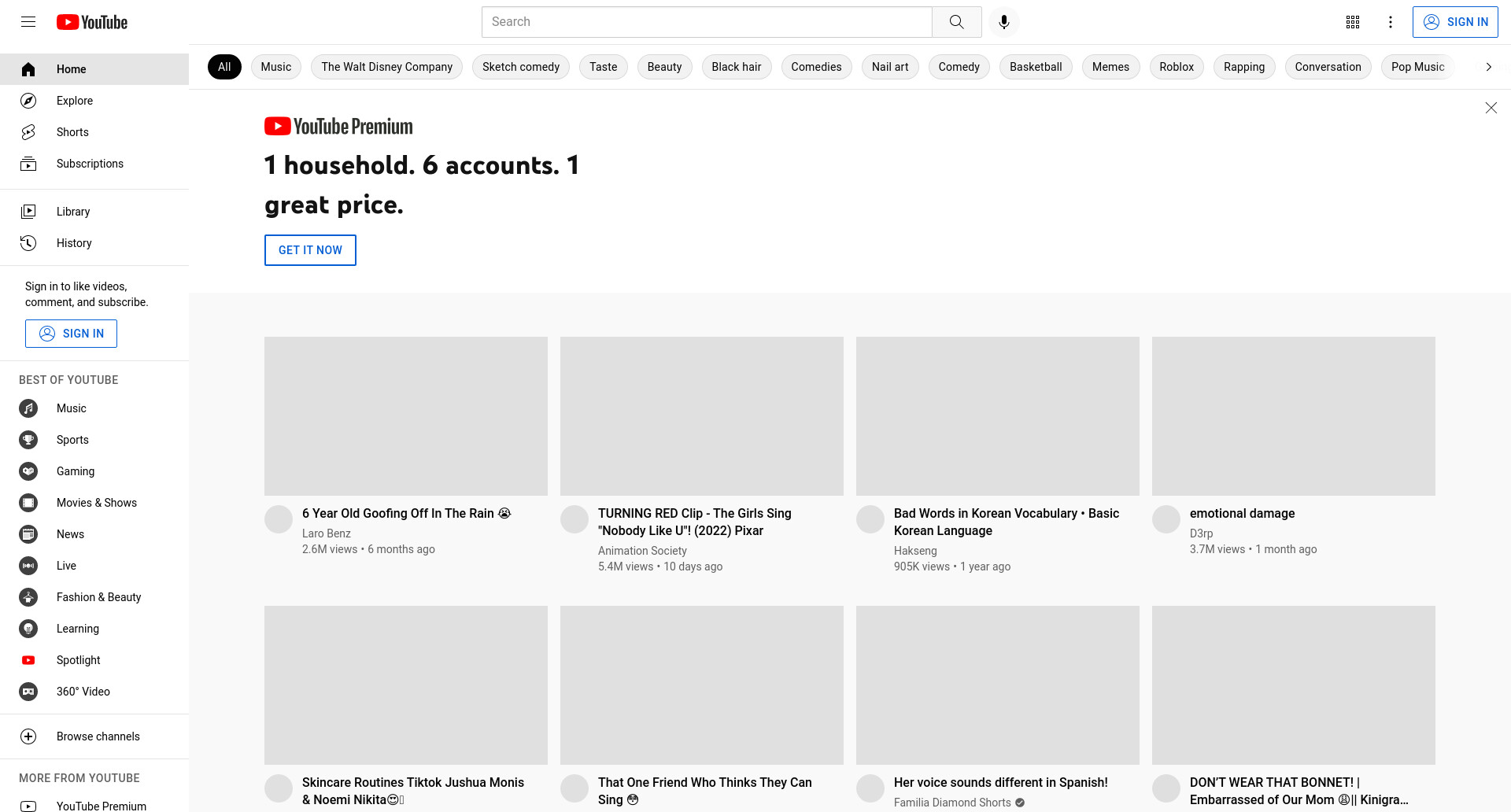The height and width of the screenshot is (812, 1511).
Task: Select the Black hair chip
Action: click(737, 67)
